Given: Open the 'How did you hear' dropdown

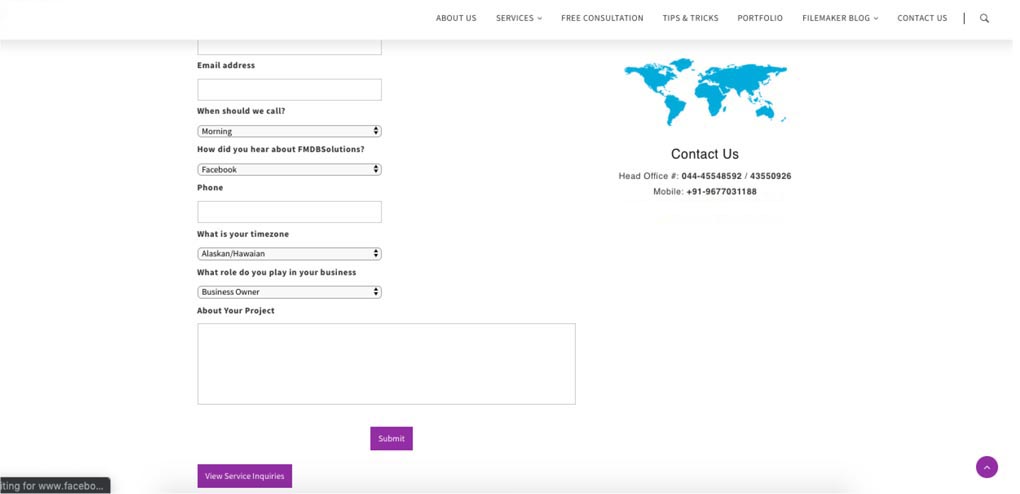Looking at the screenshot, I should pos(289,169).
